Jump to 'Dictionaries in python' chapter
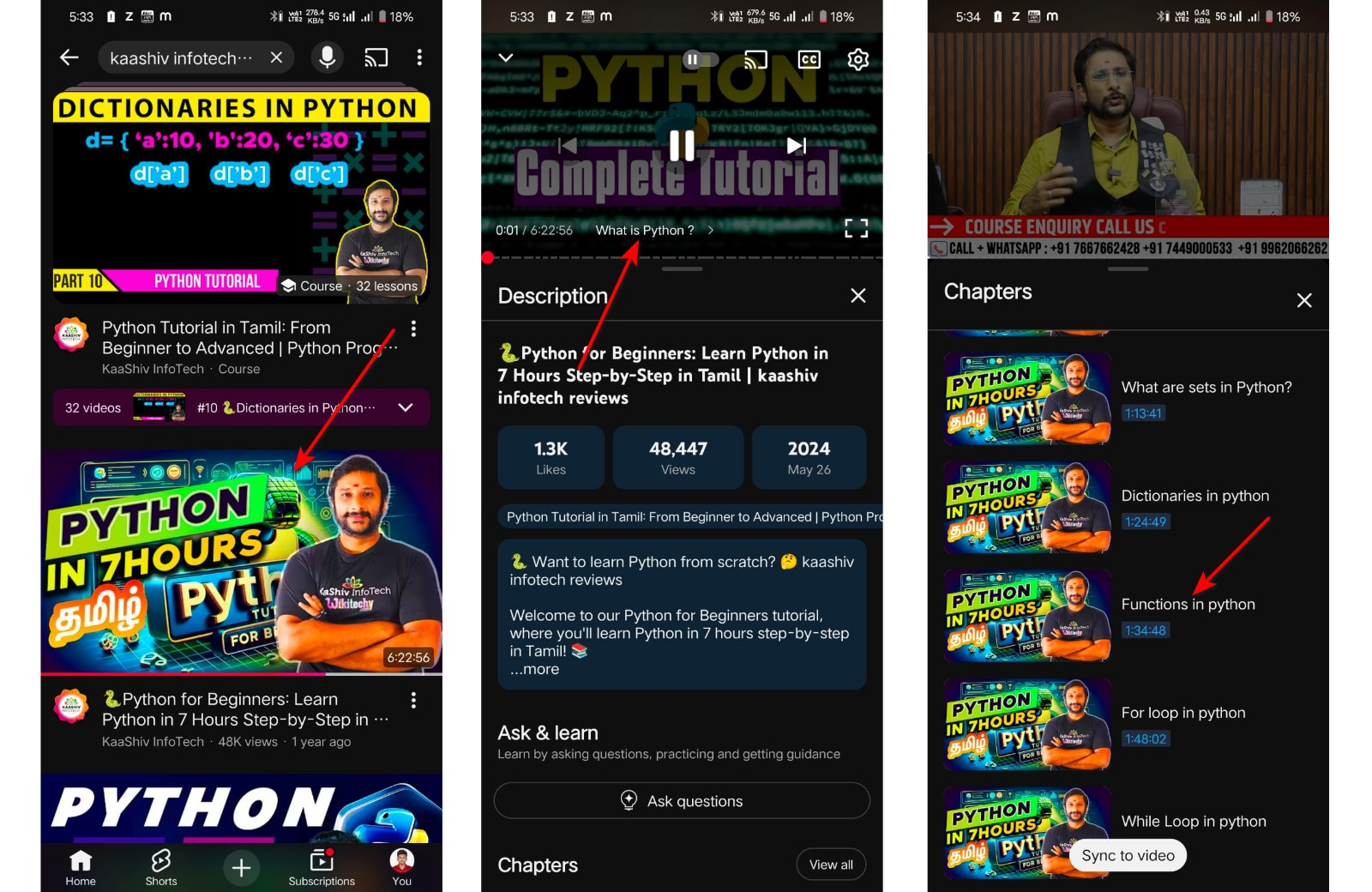This screenshot has width=1372, height=892. (x=1194, y=496)
